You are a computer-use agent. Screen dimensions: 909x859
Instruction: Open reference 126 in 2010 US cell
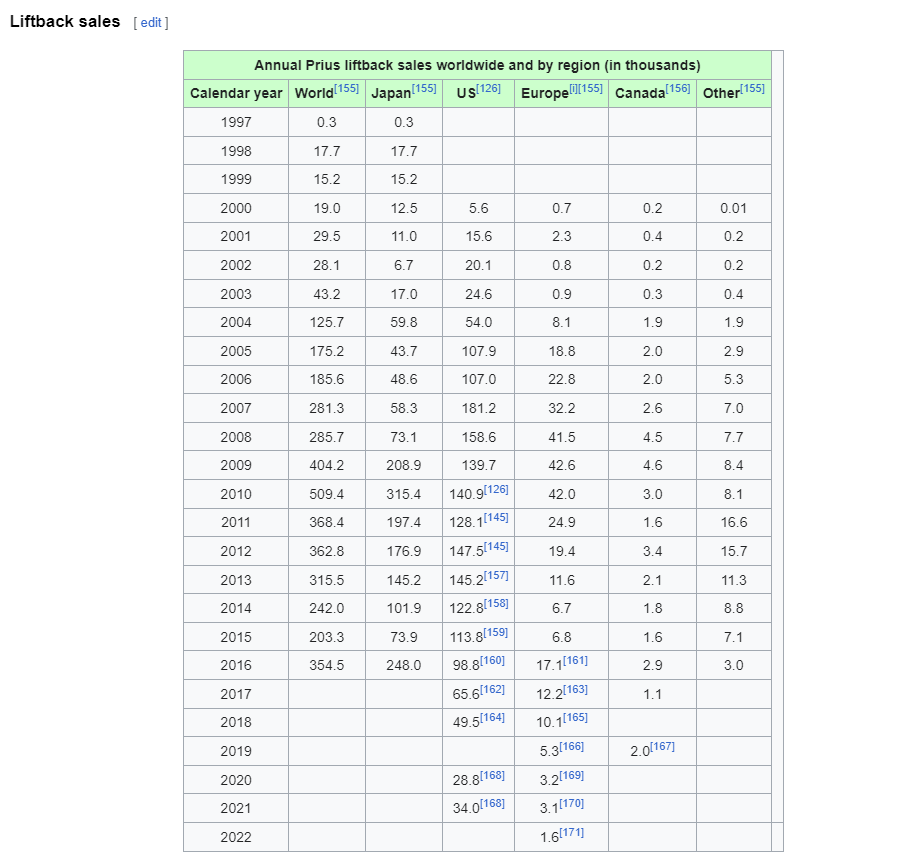(x=496, y=489)
